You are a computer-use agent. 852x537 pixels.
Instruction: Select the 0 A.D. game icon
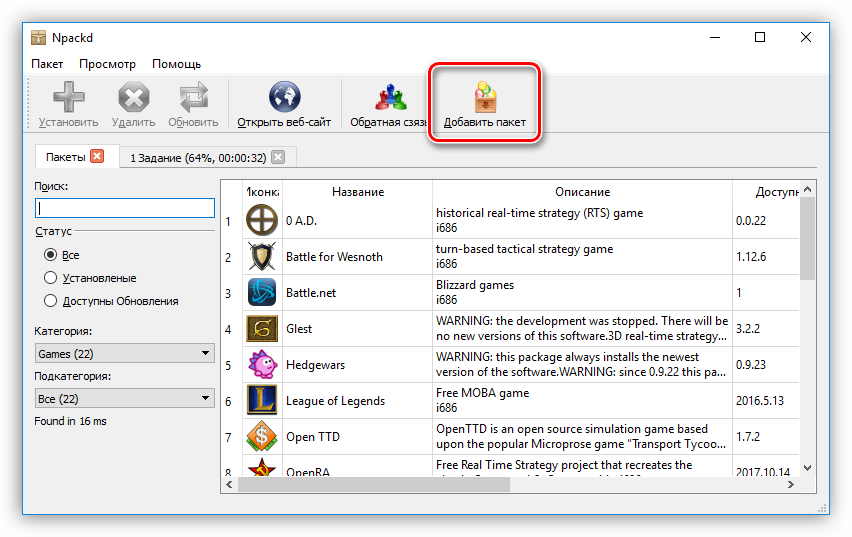click(x=262, y=220)
